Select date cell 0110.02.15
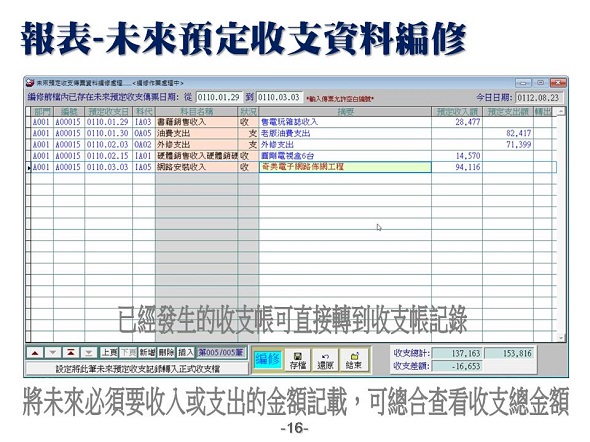Image resolution: width=590 pixels, height=442 pixels. click(108, 156)
